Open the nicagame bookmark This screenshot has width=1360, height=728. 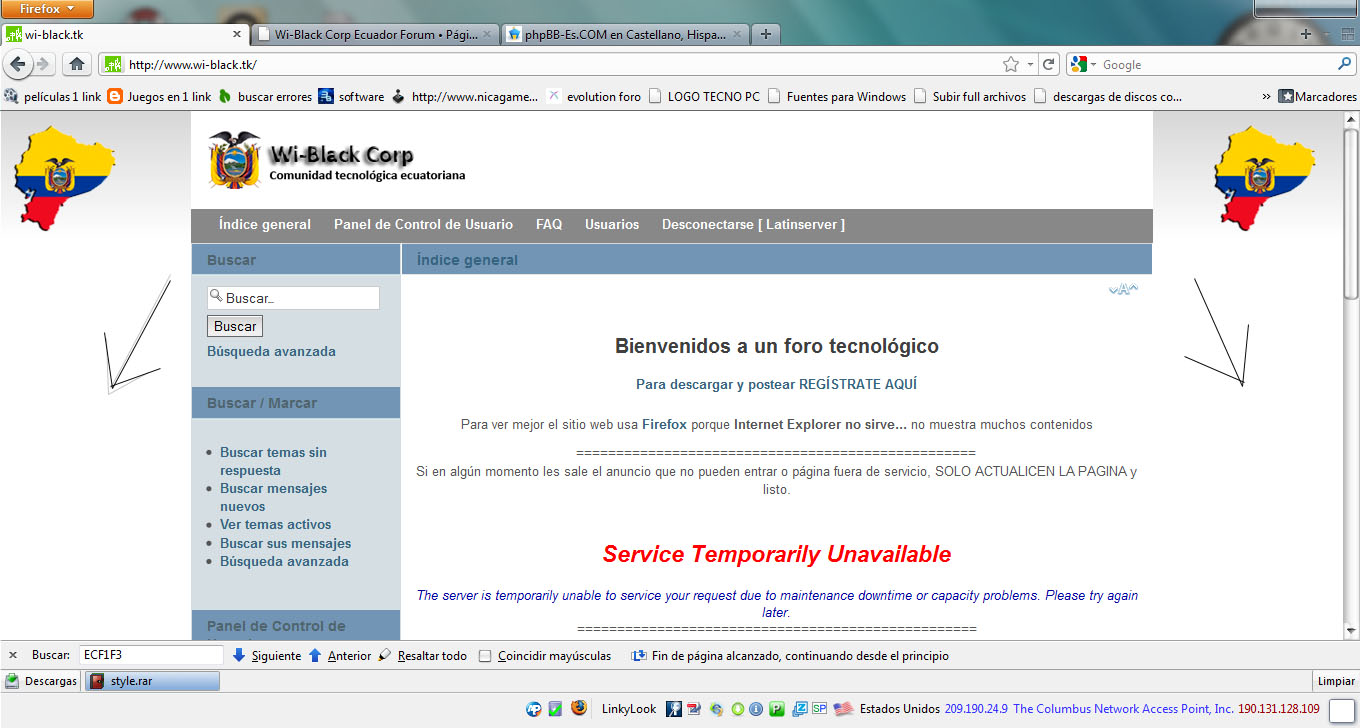(x=465, y=97)
